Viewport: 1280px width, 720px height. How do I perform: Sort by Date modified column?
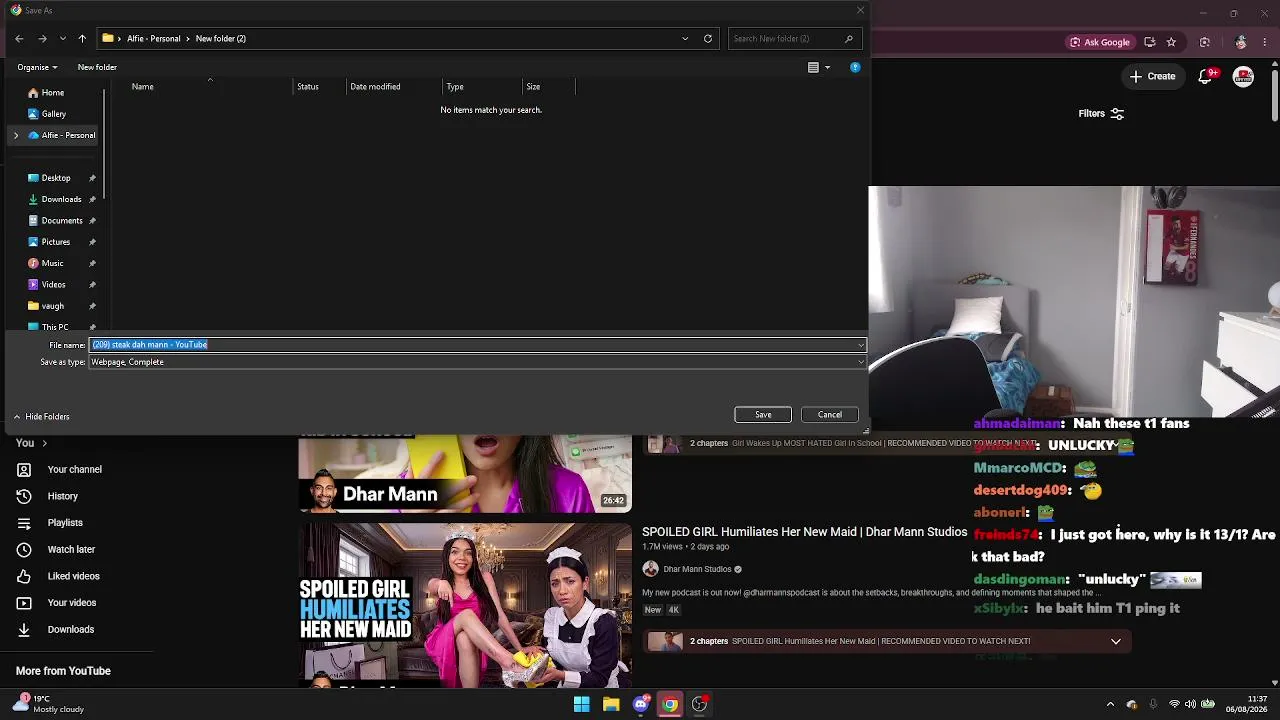(375, 86)
